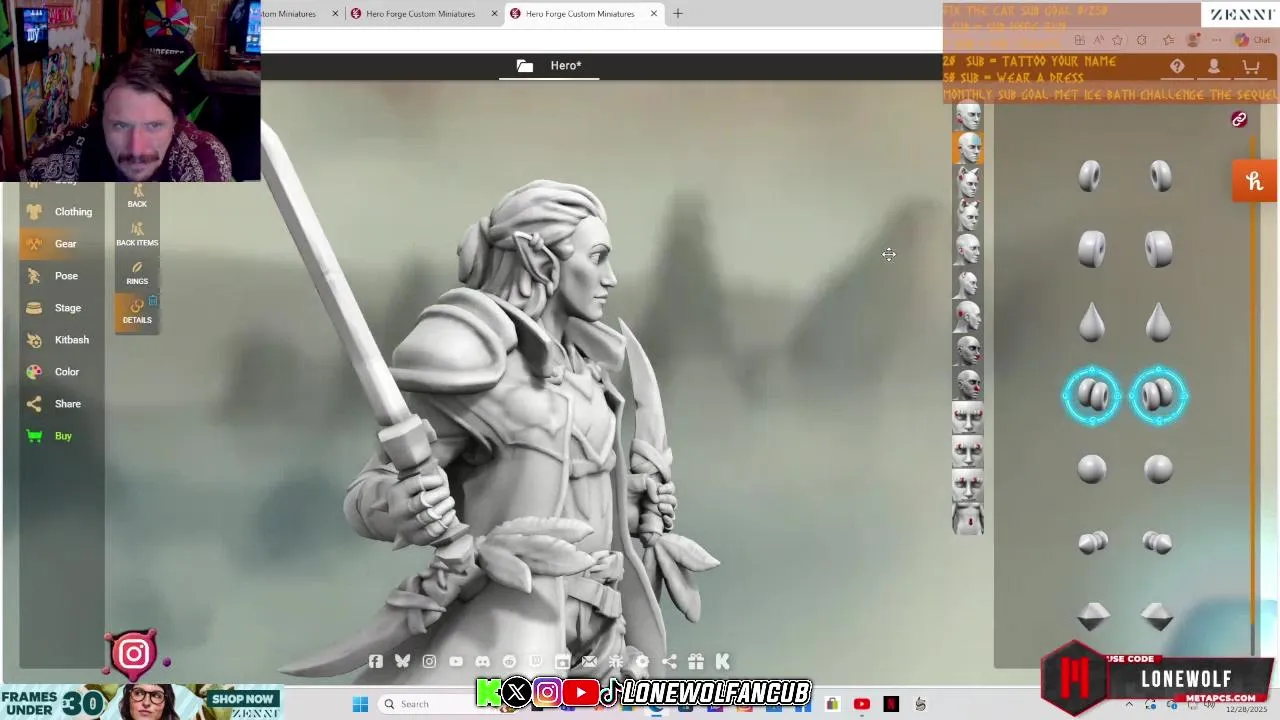This screenshot has height=720, width=1280.
Task: Select the left teardrop earring
Action: [1091, 322]
